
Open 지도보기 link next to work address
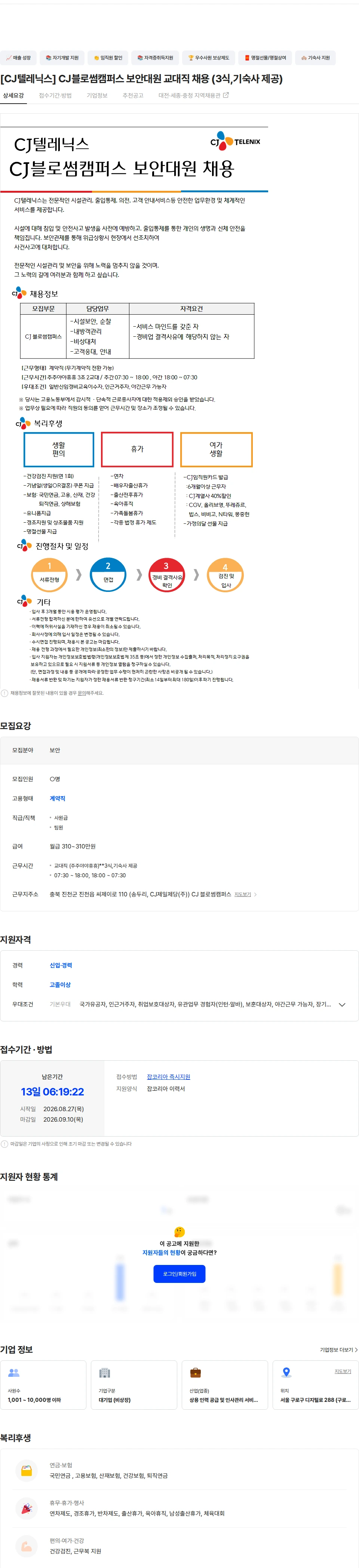coord(242,894)
